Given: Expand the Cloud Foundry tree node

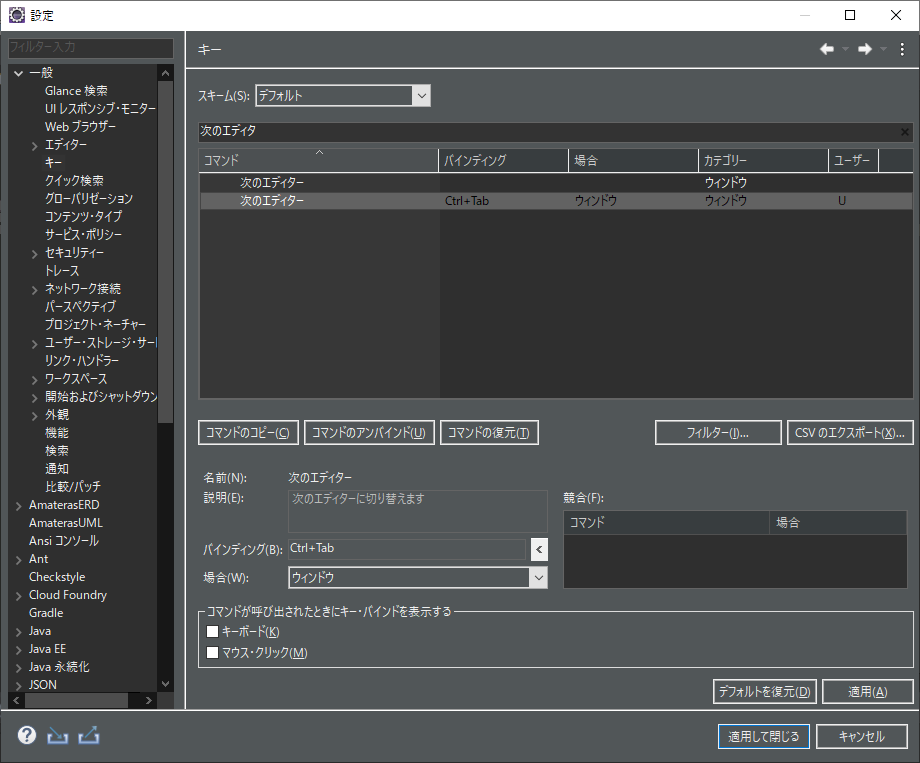Looking at the screenshot, I should 19,596.
